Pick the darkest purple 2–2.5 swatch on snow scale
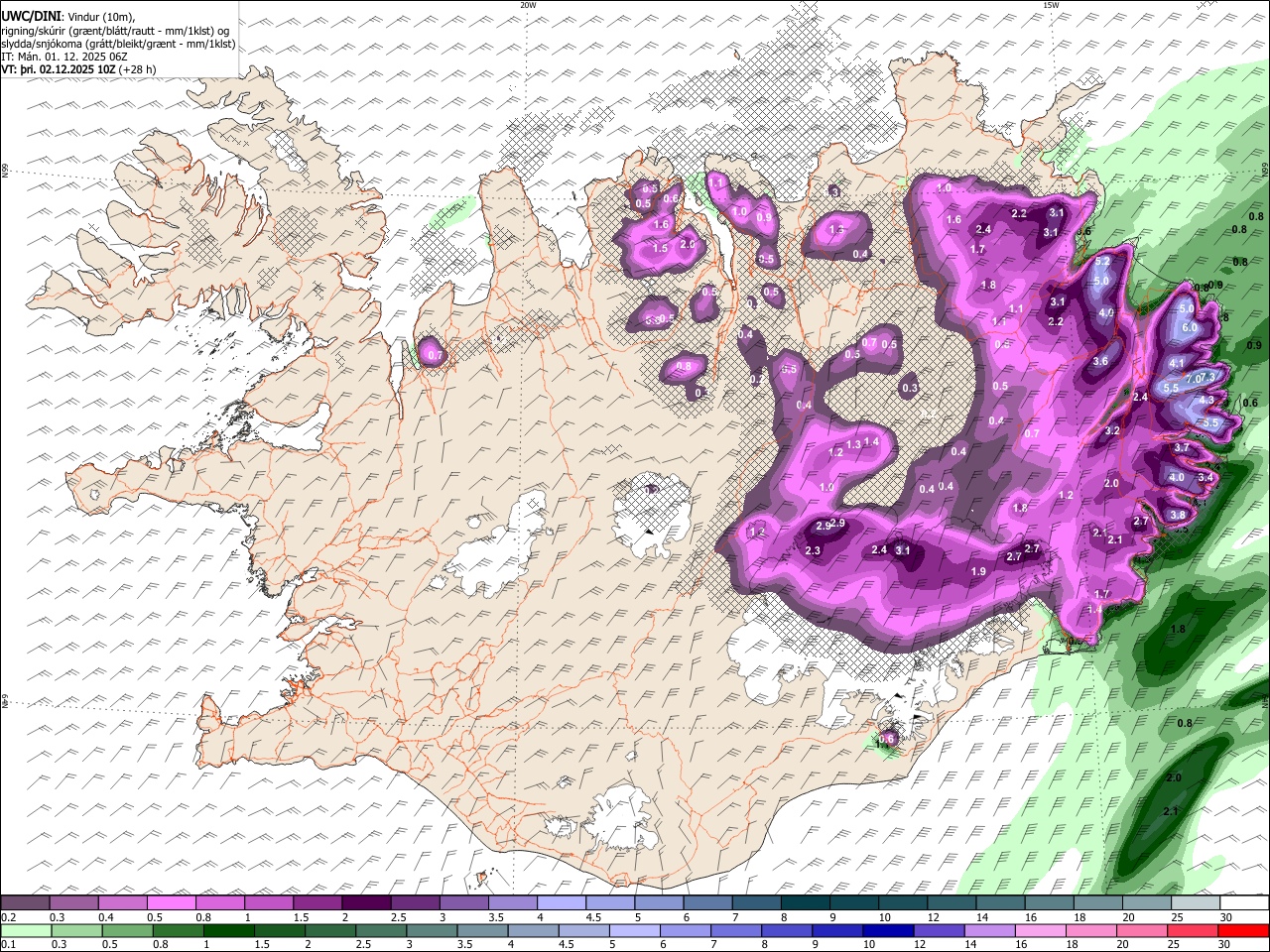1270x952 pixels. [366, 902]
